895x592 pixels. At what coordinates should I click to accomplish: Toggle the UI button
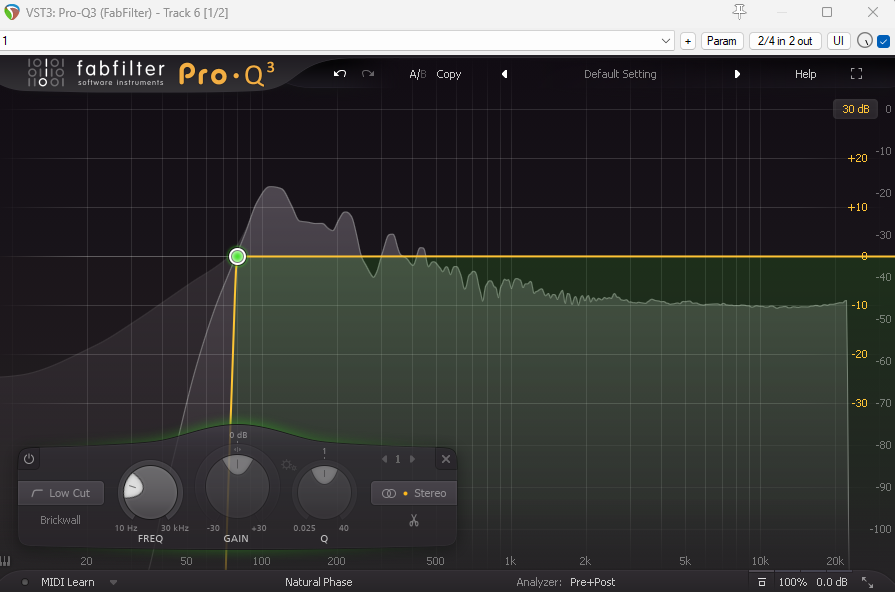coord(838,41)
